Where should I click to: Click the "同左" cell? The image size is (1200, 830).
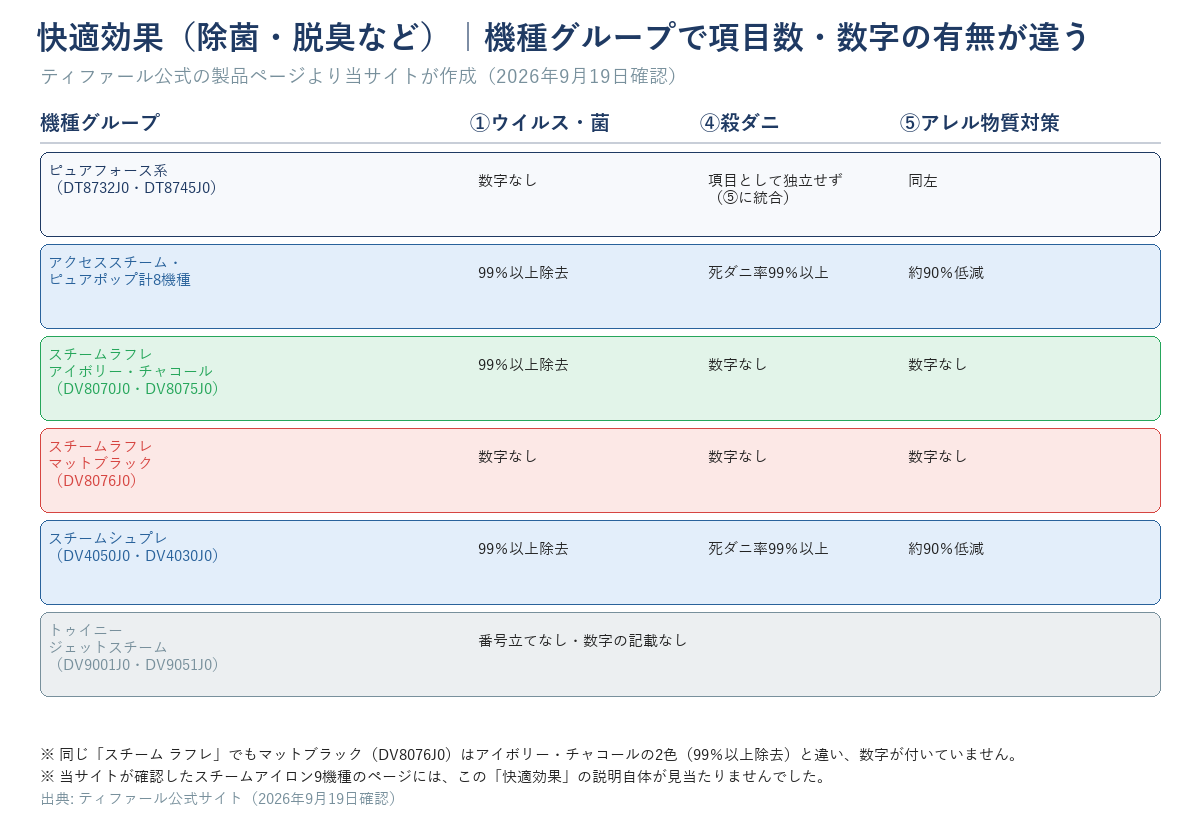(x=923, y=181)
